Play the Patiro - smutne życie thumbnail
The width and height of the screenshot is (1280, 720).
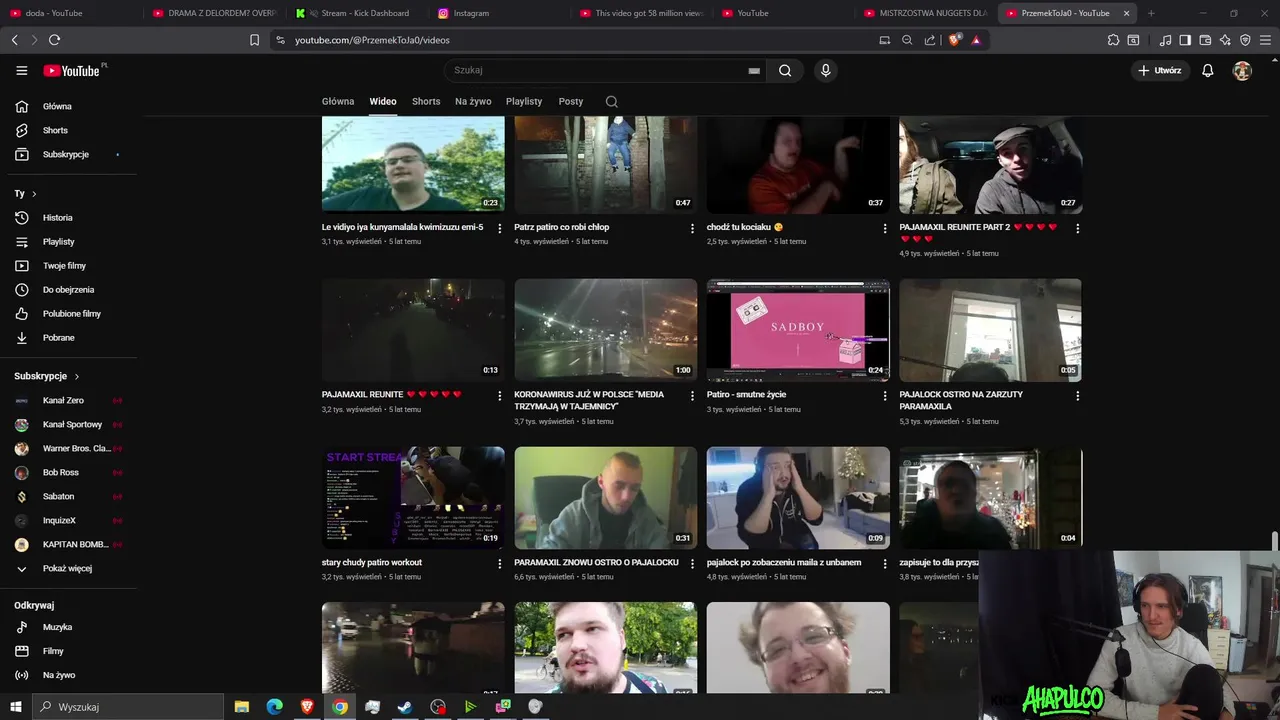pos(798,330)
